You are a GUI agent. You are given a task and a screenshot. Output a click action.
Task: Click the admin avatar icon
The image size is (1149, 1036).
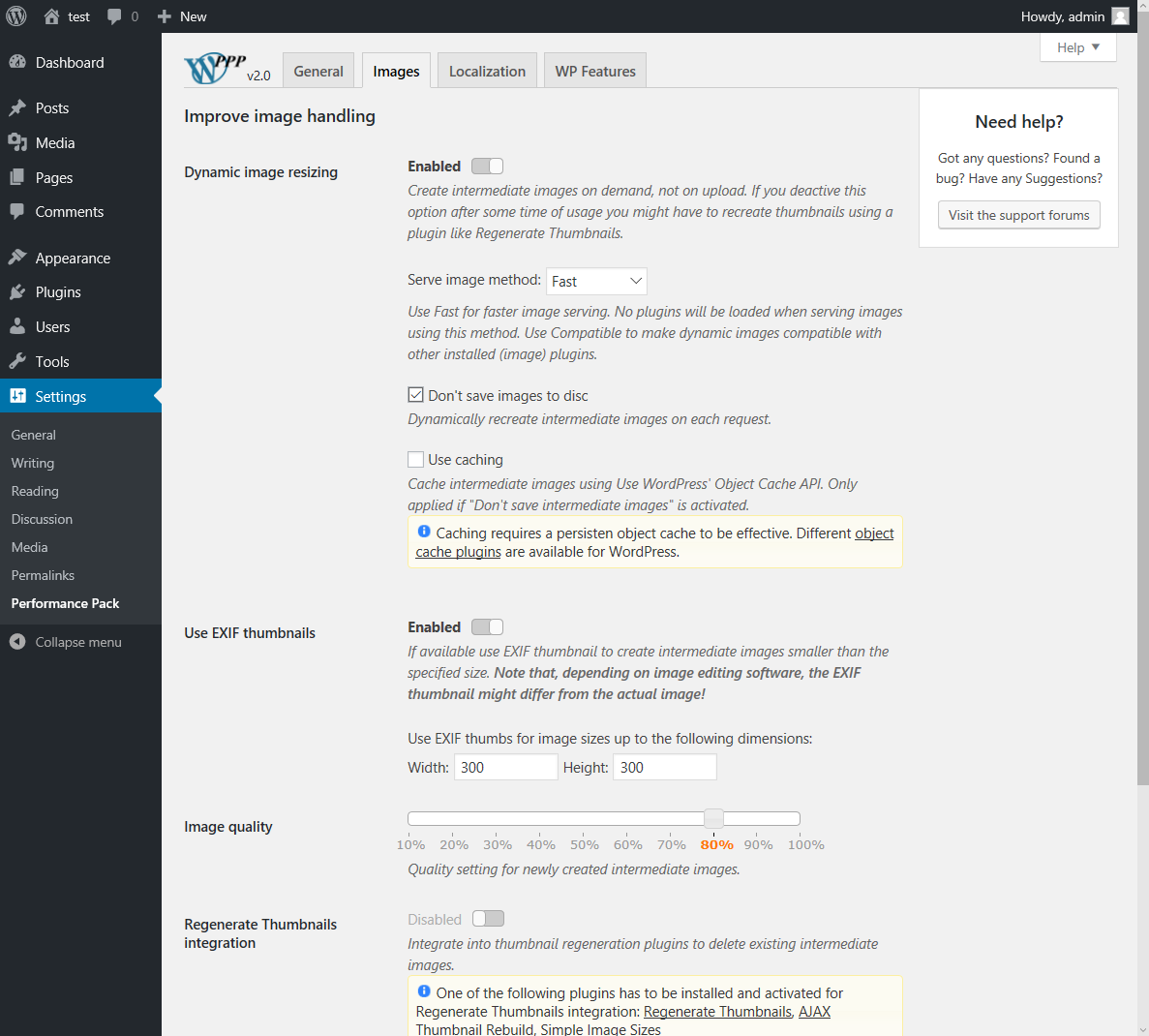point(1120,16)
